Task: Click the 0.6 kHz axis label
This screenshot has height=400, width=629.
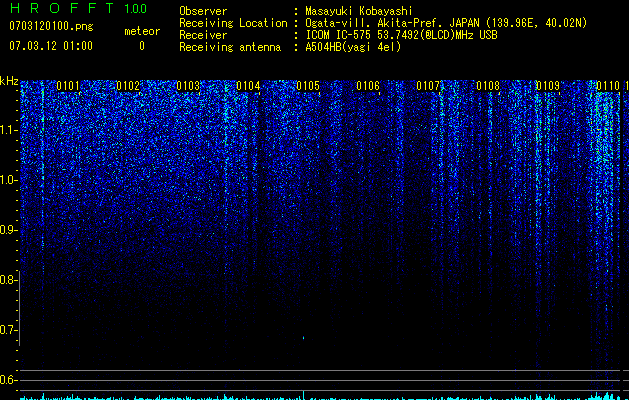Action: click(8, 380)
